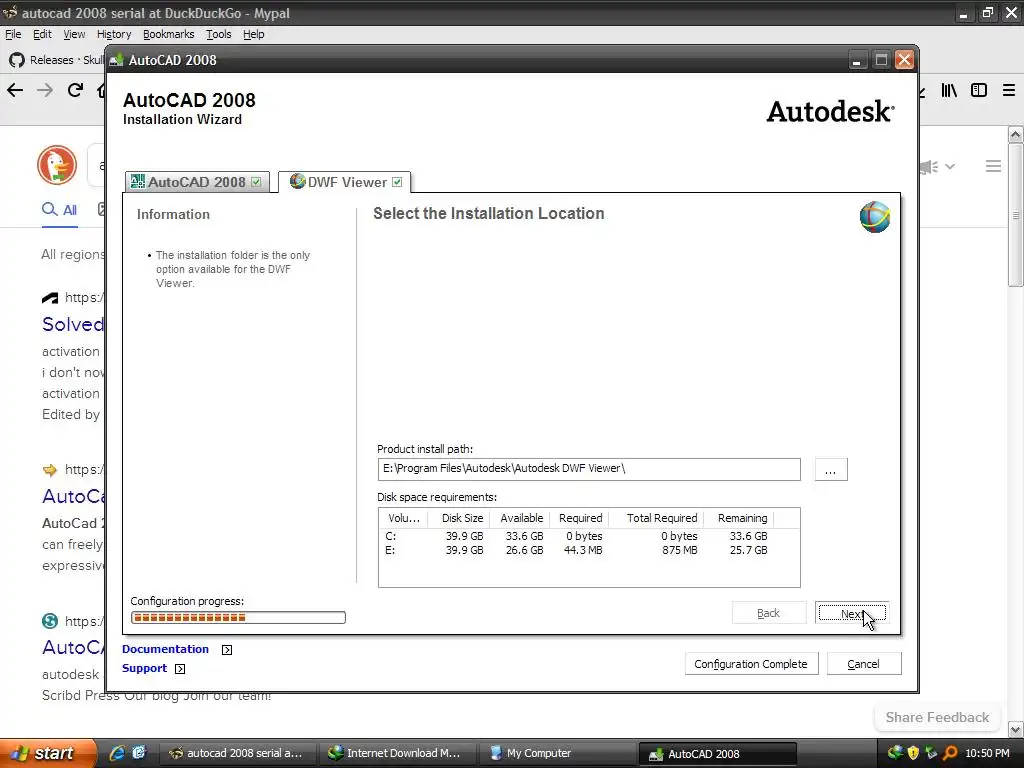Toggle the DWF Viewer tab checkbox
Screen dimensions: 1024x768
397,182
